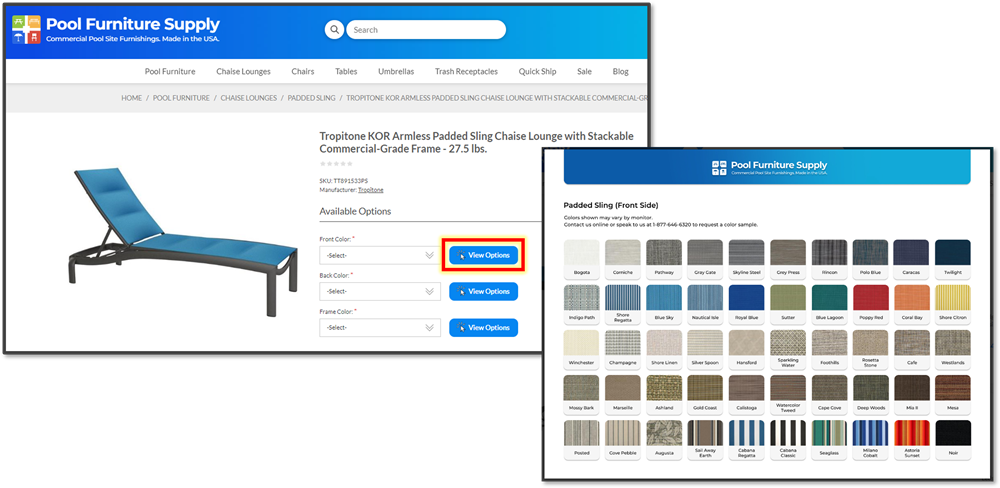
Task: Select the Blue Lagoon color swatch
Action: pos(829,304)
